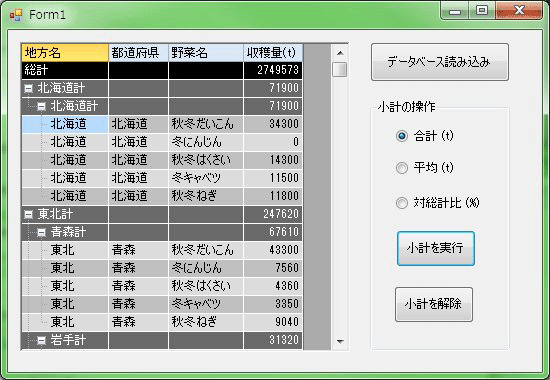Click the 都道府県 column header
This screenshot has height=380, width=550.
coord(139,53)
